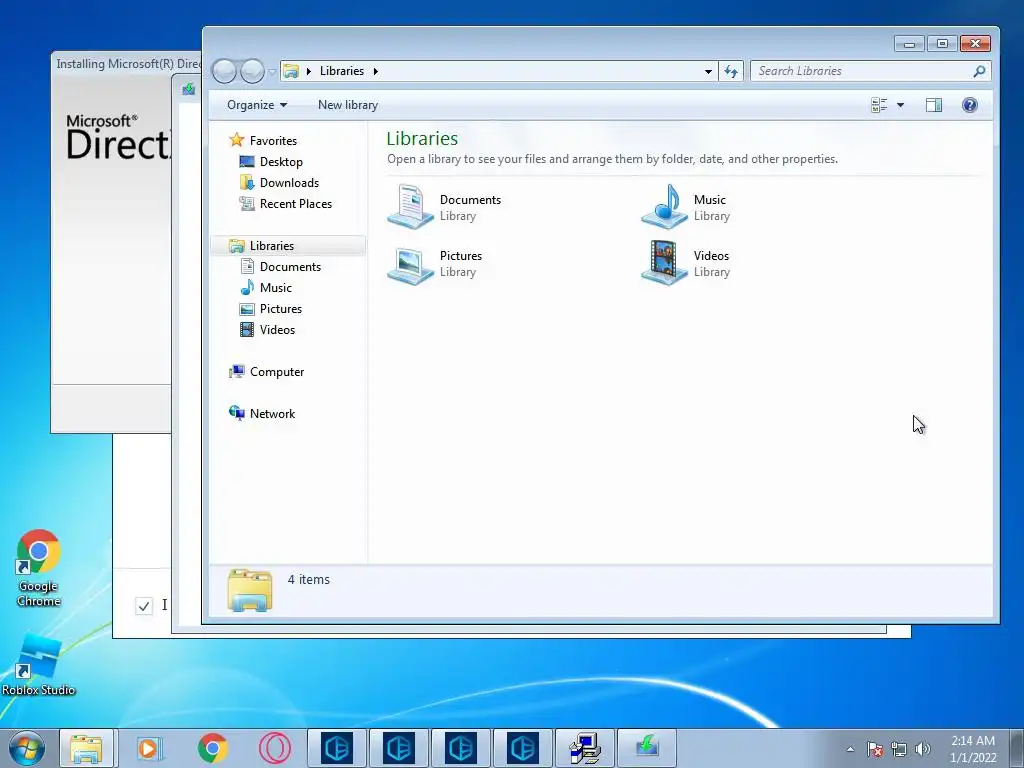This screenshot has width=1024, height=768.
Task: Click the second blue cube taskbar app
Action: tap(398, 748)
